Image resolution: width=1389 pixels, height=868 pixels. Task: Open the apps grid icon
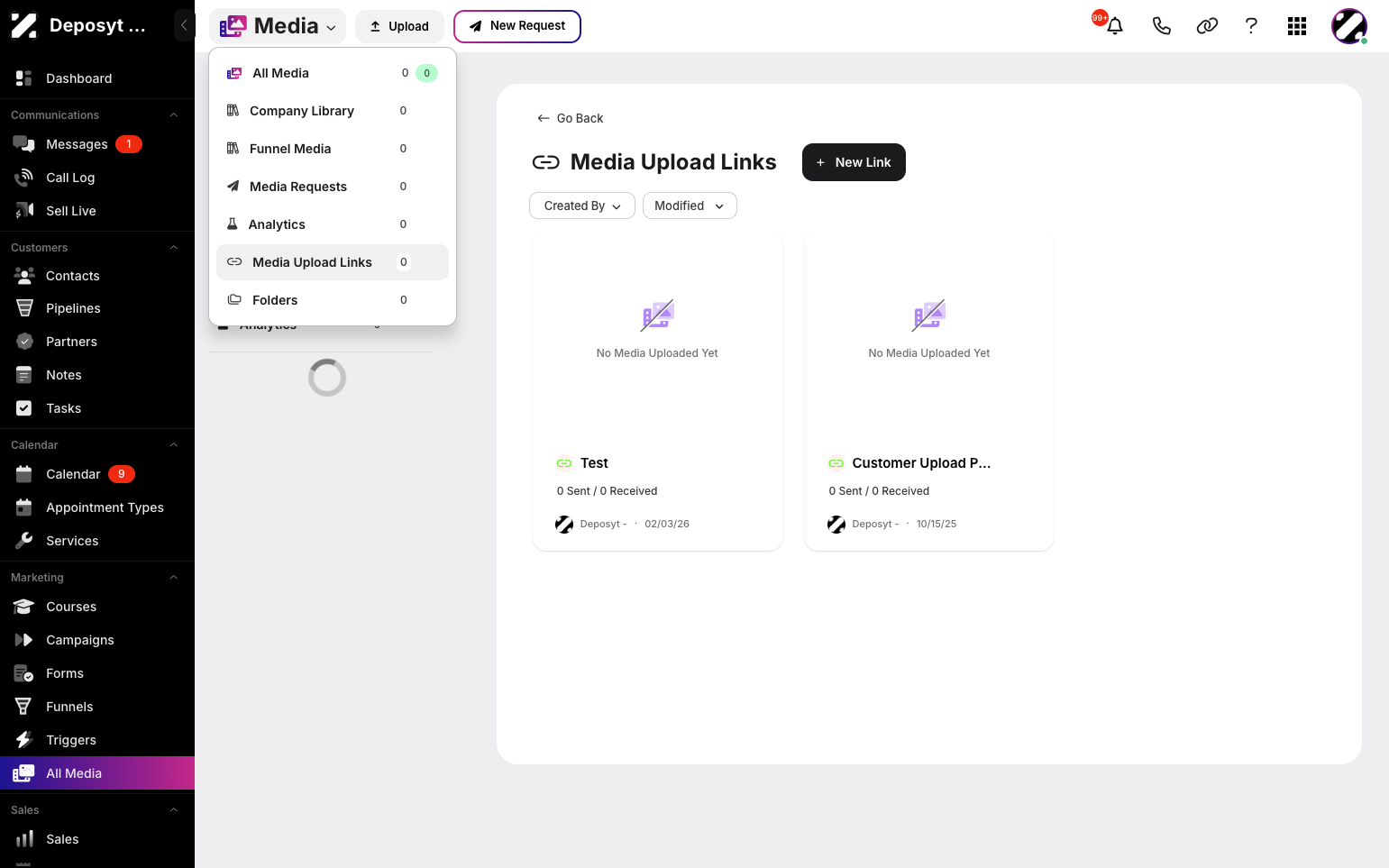1297,26
